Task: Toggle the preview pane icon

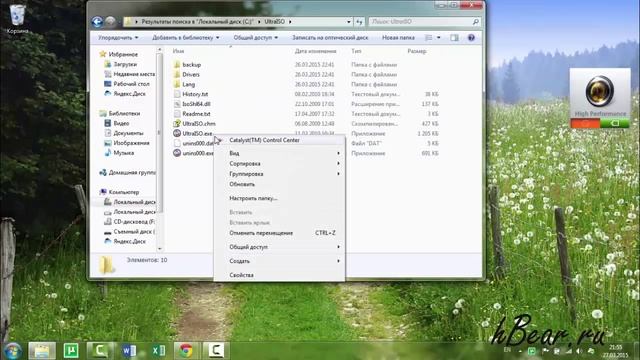Action: (x=454, y=38)
